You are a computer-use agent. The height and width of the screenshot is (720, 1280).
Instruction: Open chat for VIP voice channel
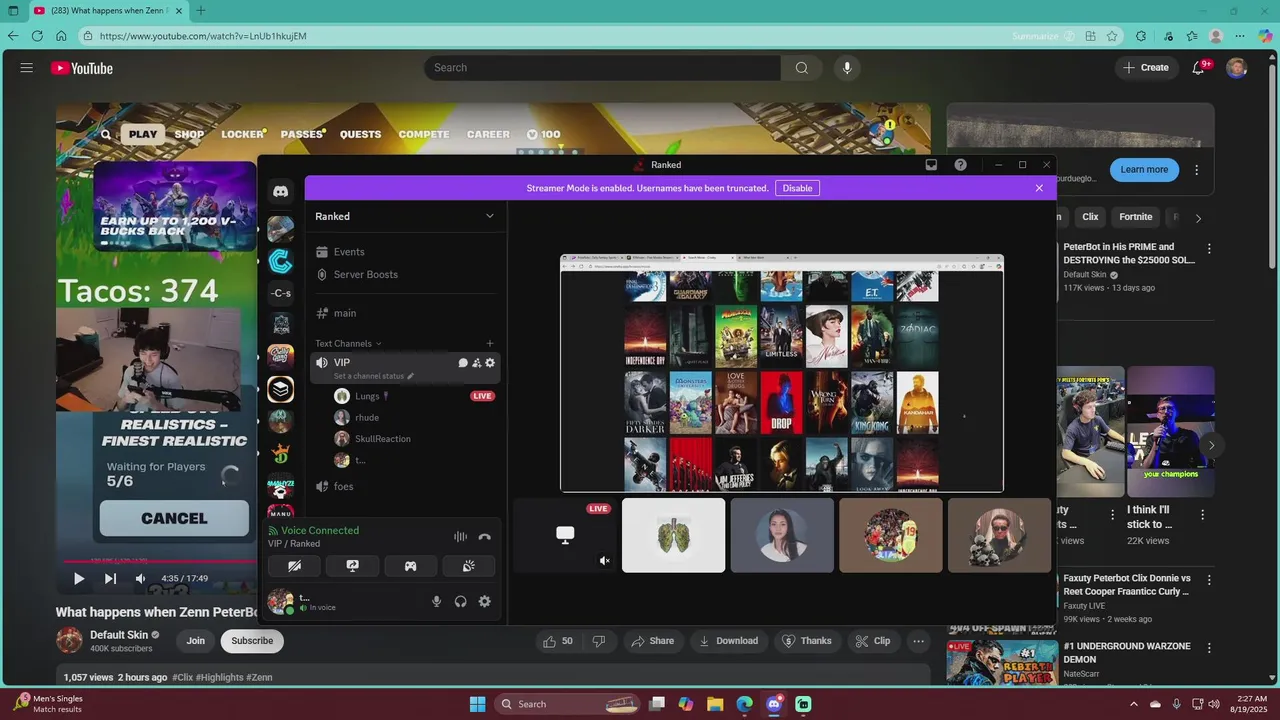pos(463,363)
